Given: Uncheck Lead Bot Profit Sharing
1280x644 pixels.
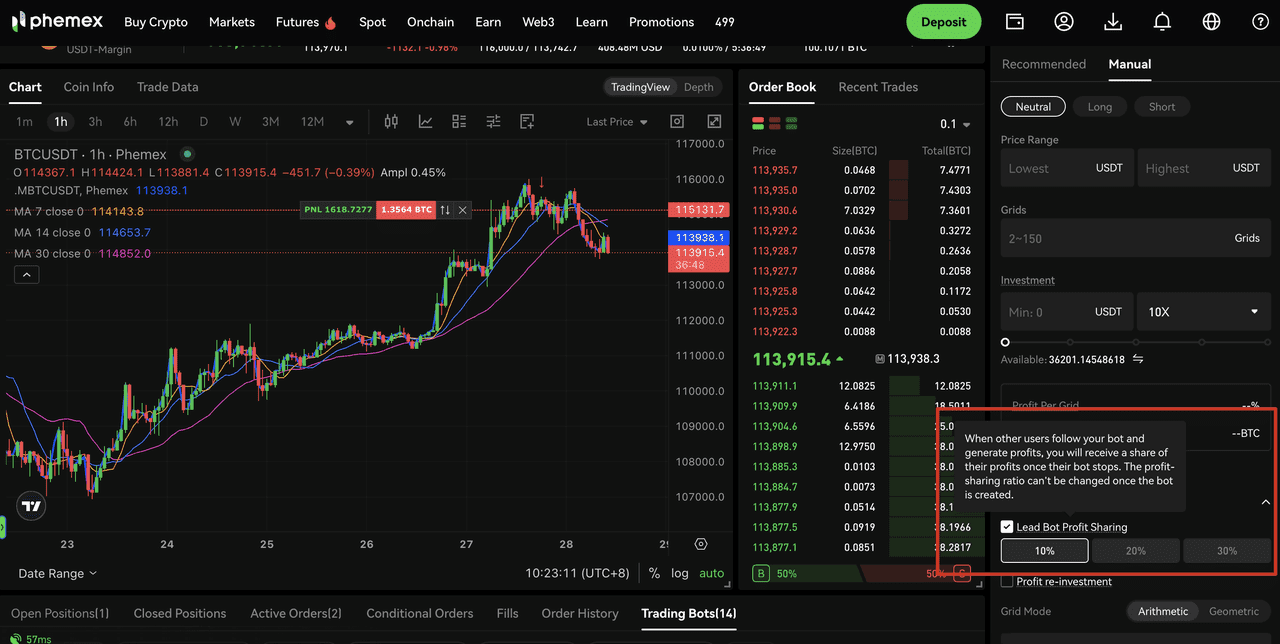Looking at the screenshot, I should (1007, 527).
